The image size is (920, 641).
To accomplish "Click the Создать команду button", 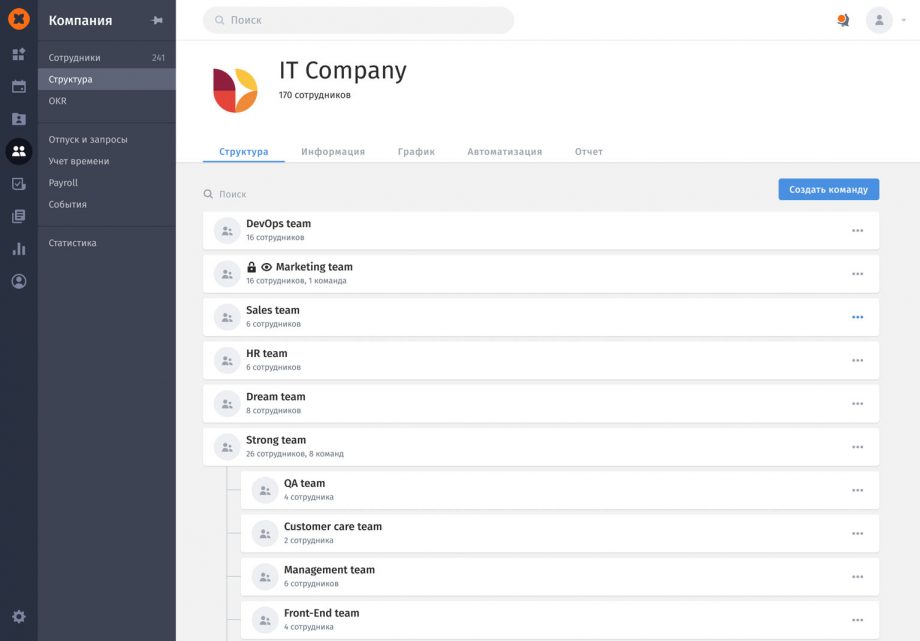I will [x=828, y=190].
